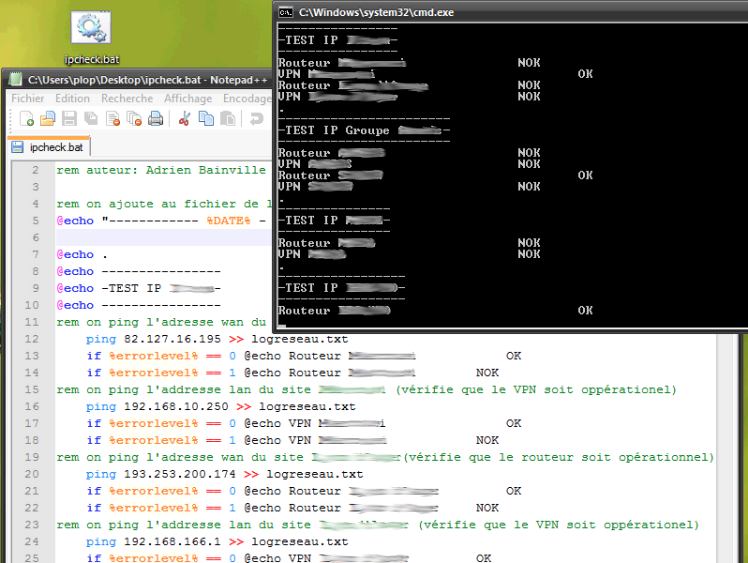The width and height of the screenshot is (748, 563).
Task: Click the Paste clipboard icon
Action: [228, 118]
